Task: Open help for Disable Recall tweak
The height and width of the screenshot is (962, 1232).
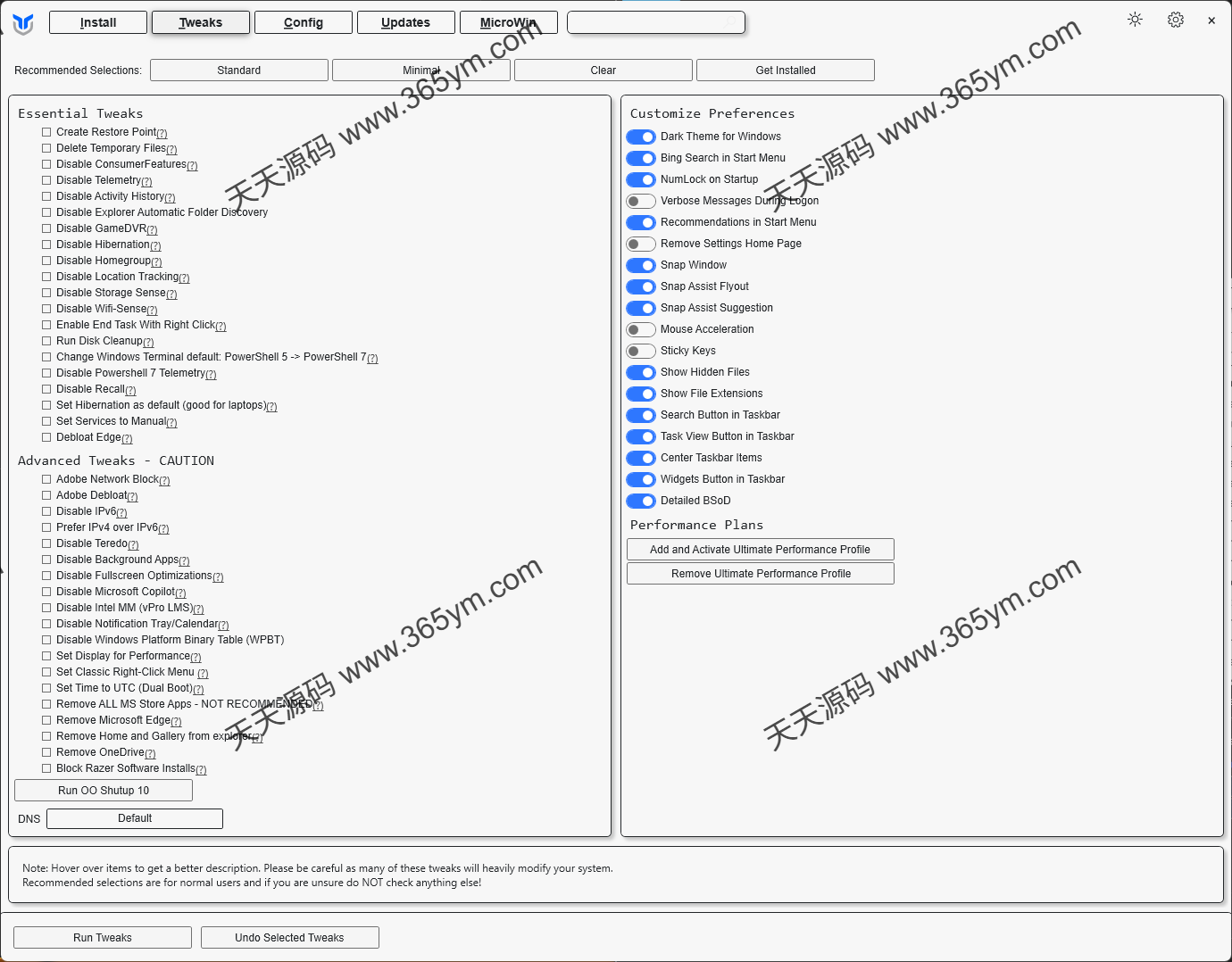Action: click(x=131, y=390)
